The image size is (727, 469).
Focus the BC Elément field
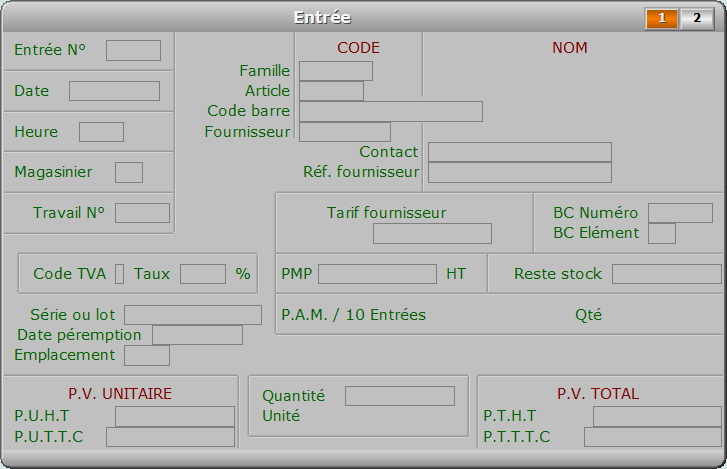662,233
